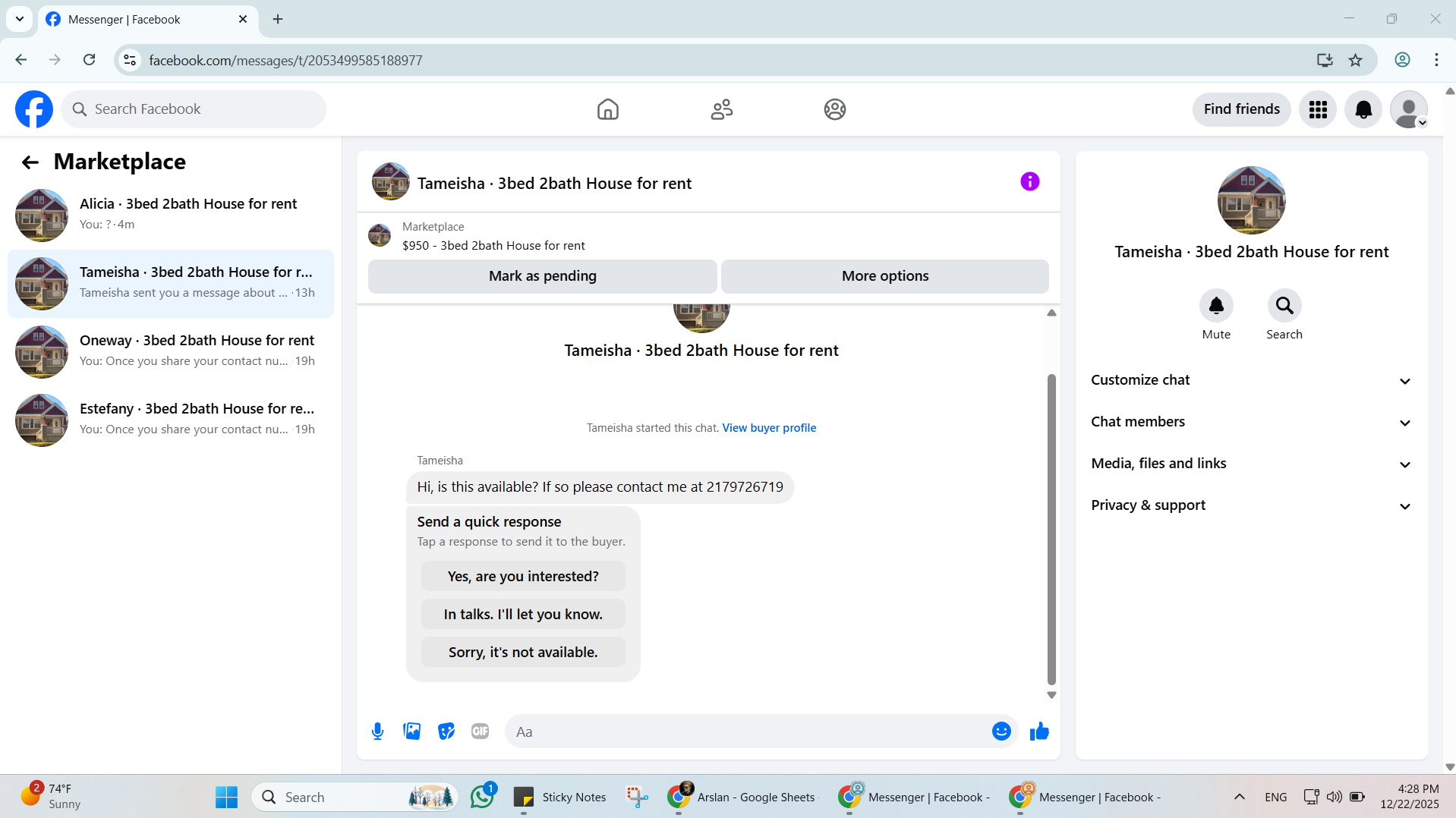View site information icon in address bar
Screen dimensions: 1456x818
[x=131, y=60]
